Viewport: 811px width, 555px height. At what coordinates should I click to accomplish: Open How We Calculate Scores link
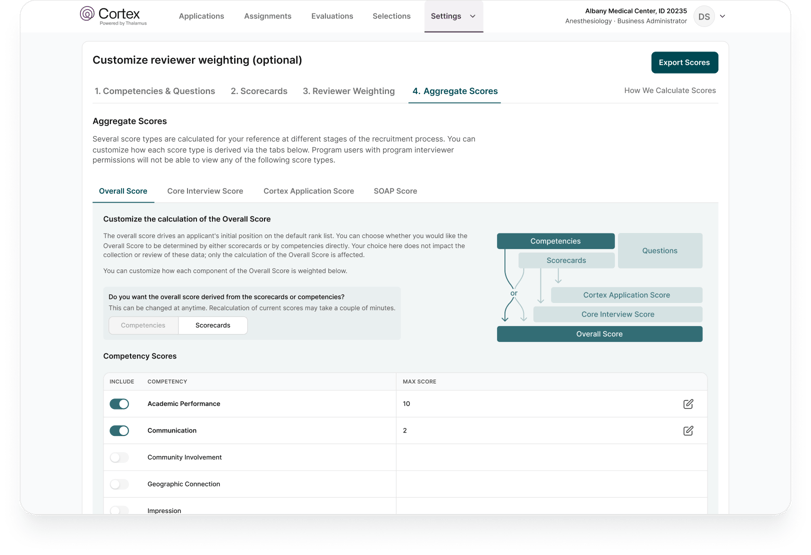tap(670, 91)
